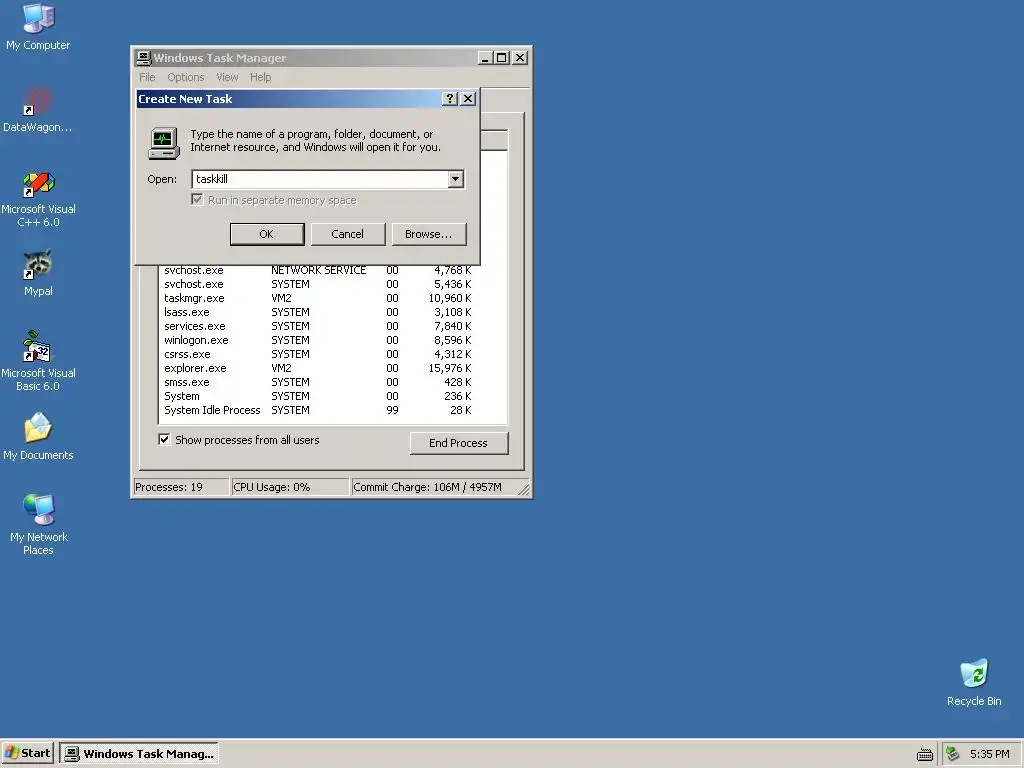The height and width of the screenshot is (768, 1024).
Task: Open the File menu in Task Manager
Action: 147,77
